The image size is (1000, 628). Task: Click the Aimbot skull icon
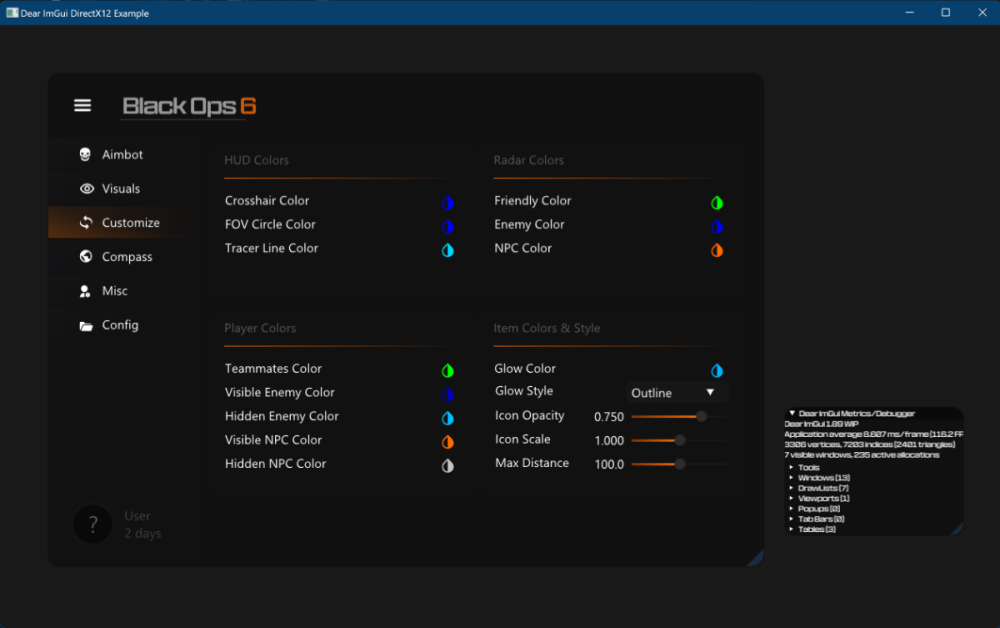tap(86, 155)
